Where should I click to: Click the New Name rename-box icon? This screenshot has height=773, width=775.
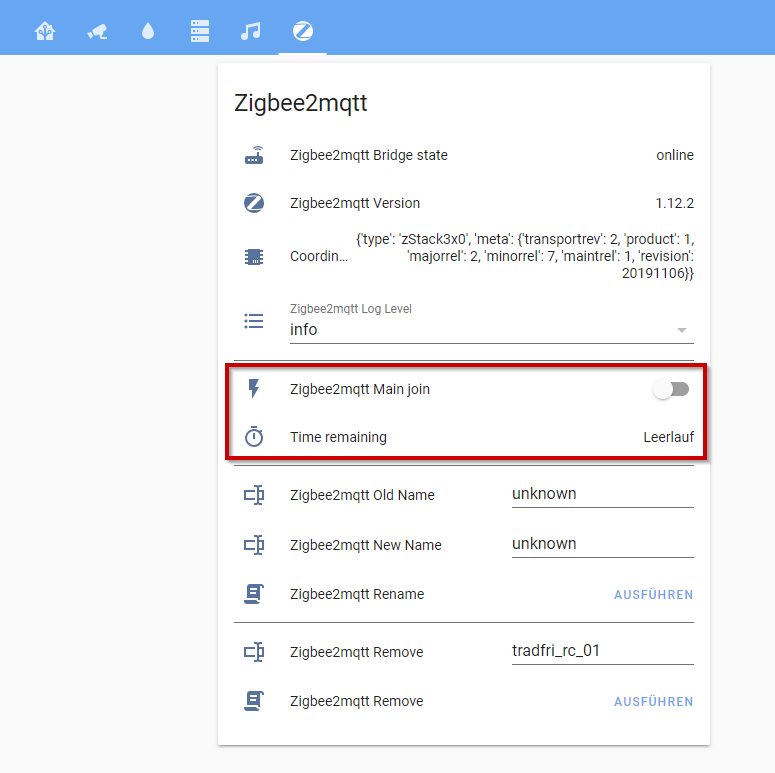(x=254, y=545)
